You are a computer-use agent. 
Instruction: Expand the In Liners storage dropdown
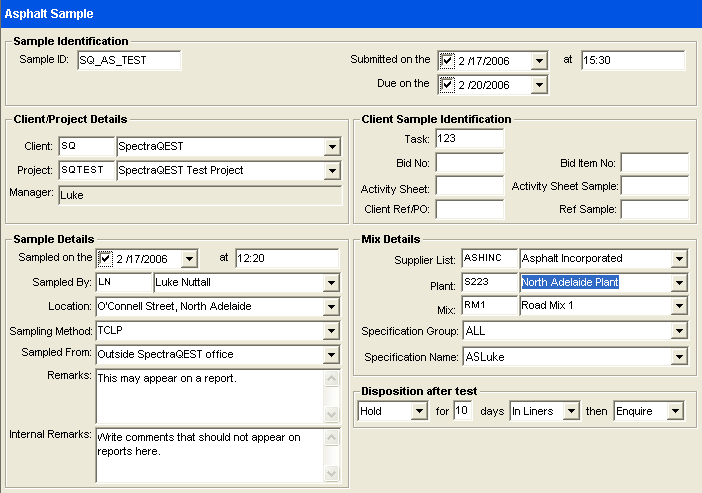(x=571, y=411)
